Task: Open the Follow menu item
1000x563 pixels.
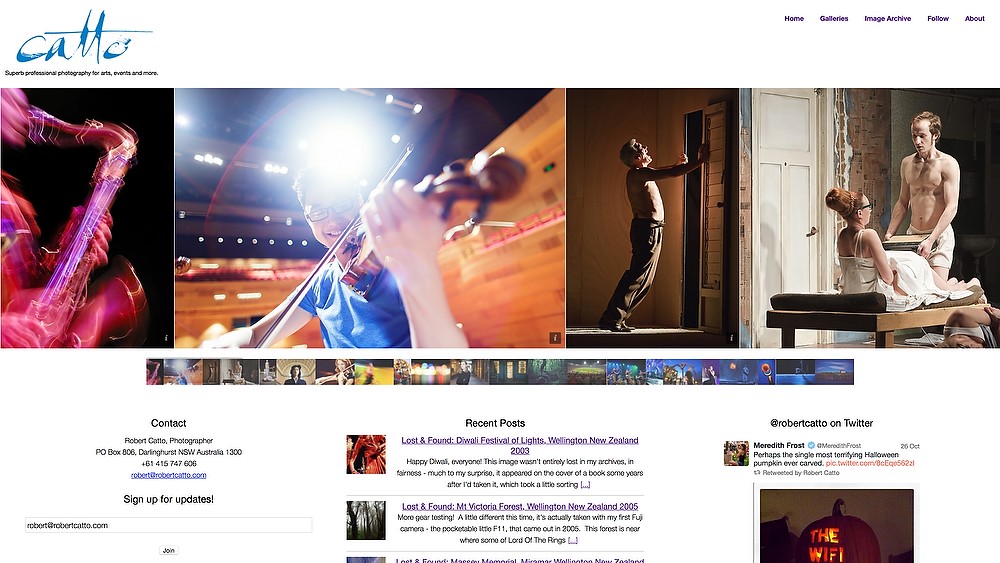Action: pos(938,18)
